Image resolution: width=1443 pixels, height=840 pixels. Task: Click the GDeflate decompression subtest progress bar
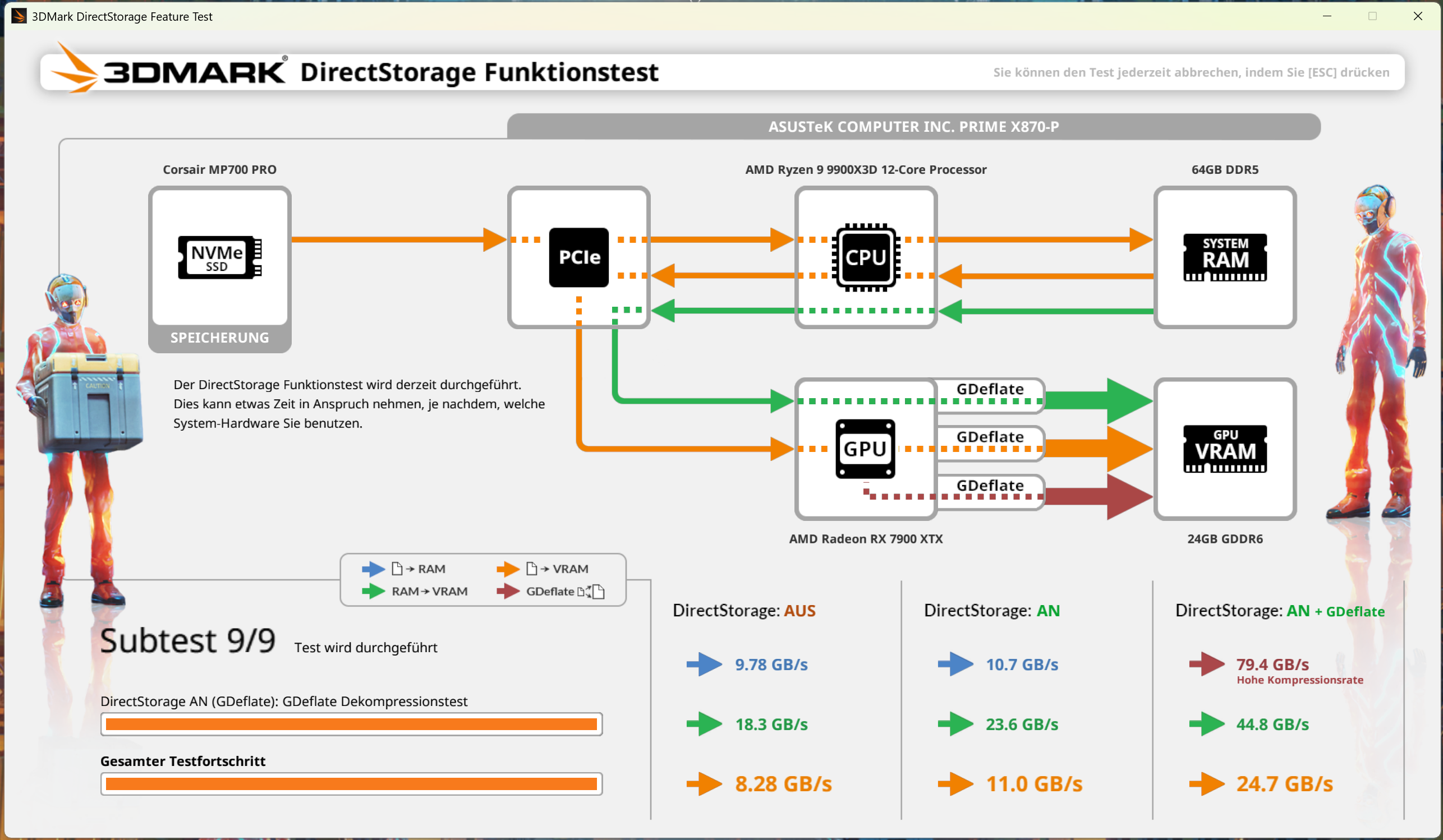pos(352,724)
